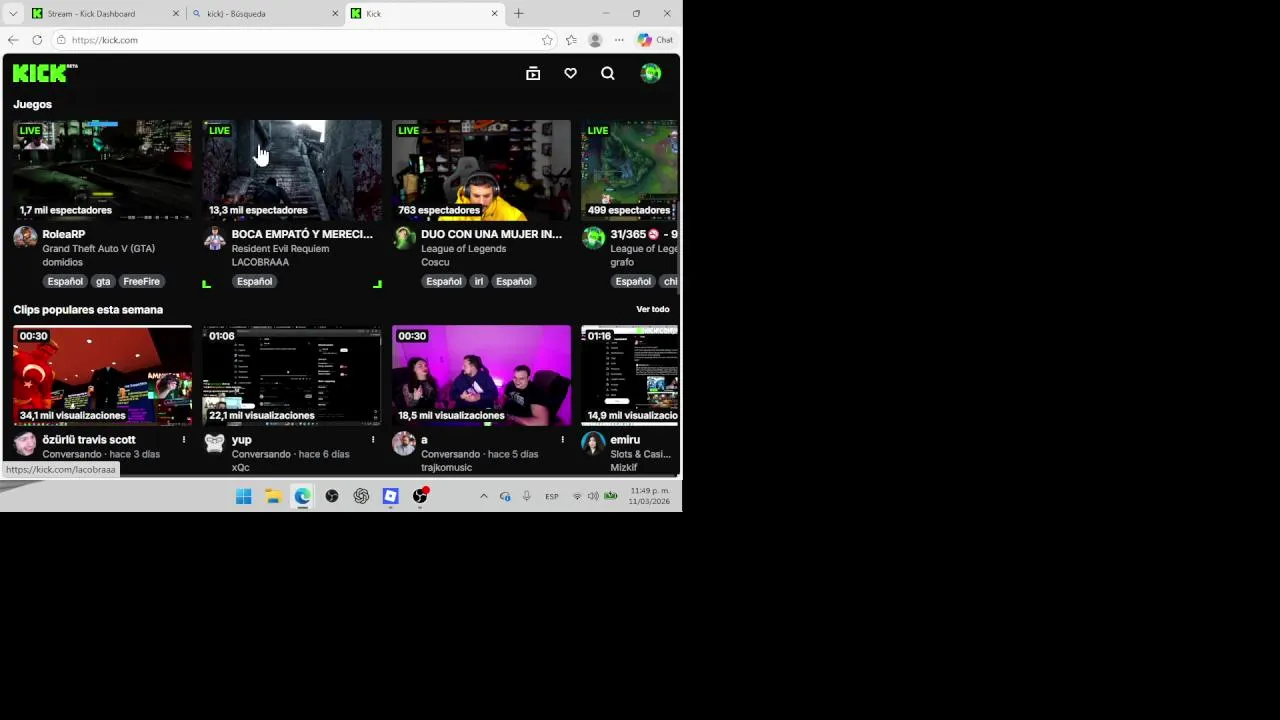The width and height of the screenshot is (1280, 720).
Task: Close the Stream - Kick Dashboard tab
Action: click(x=176, y=14)
